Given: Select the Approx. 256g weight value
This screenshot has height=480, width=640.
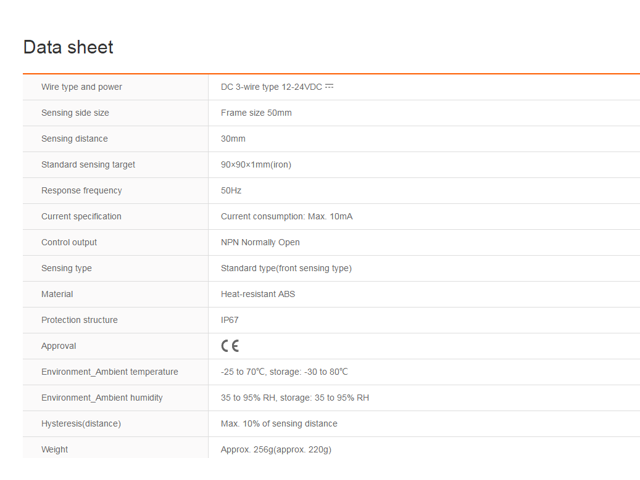Looking at the screenshot, I should (276, 450).
